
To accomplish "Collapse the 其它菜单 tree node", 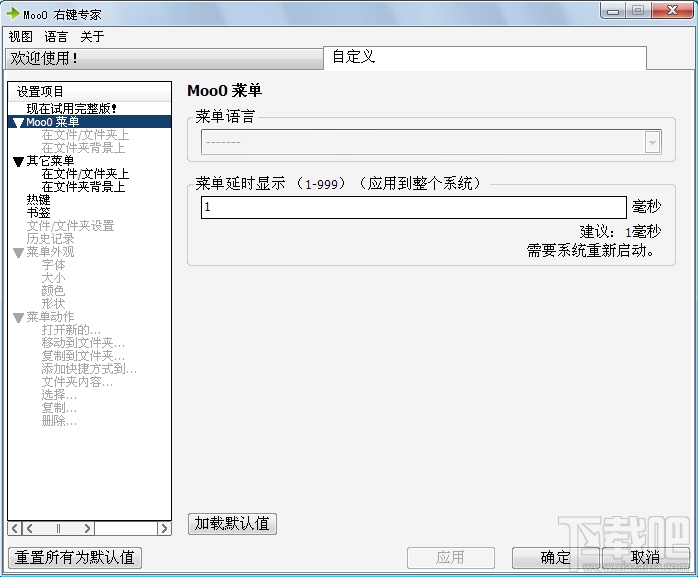I will click(x=18, y=162).
